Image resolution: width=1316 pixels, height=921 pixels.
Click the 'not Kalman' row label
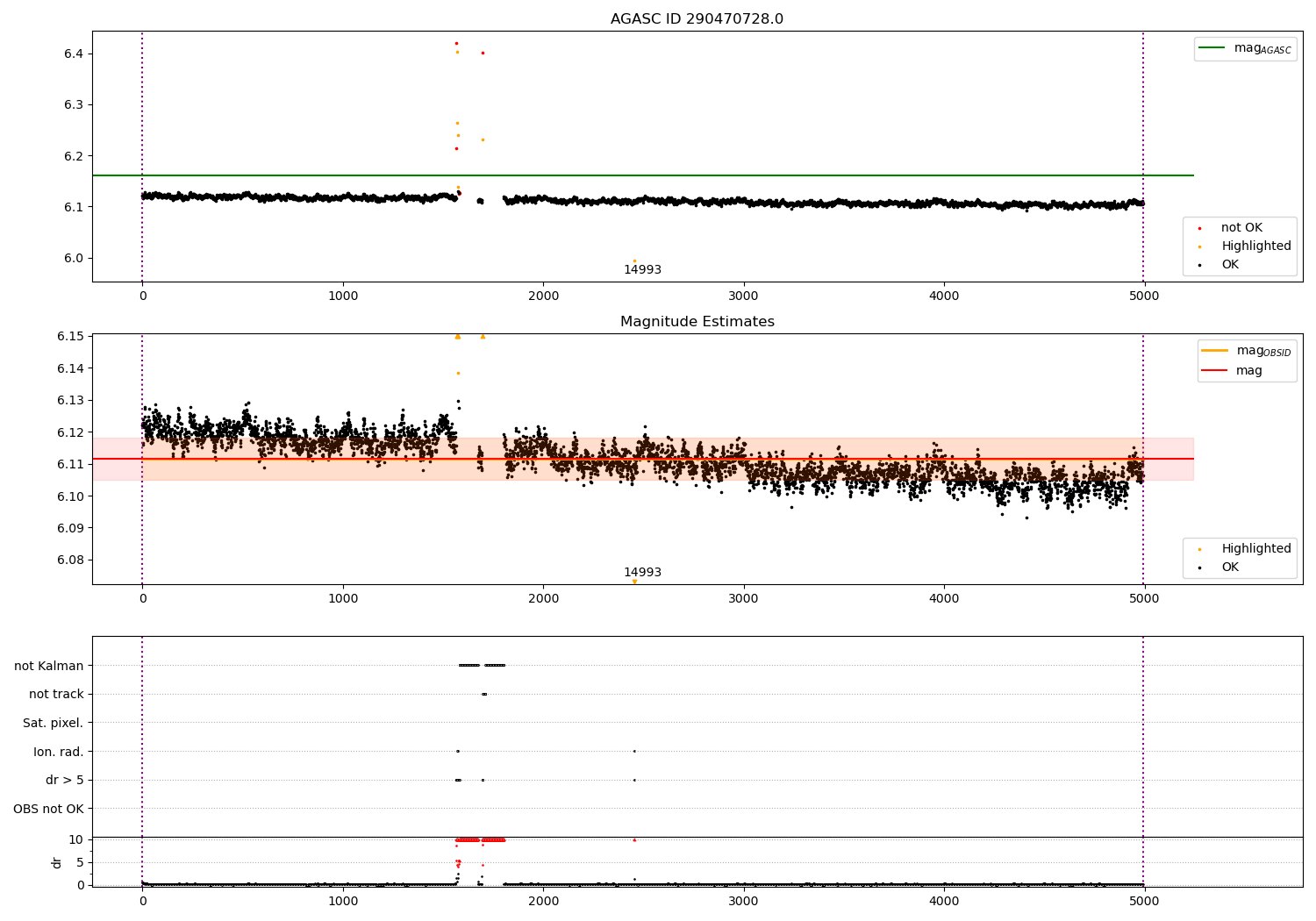pos(49,666)
